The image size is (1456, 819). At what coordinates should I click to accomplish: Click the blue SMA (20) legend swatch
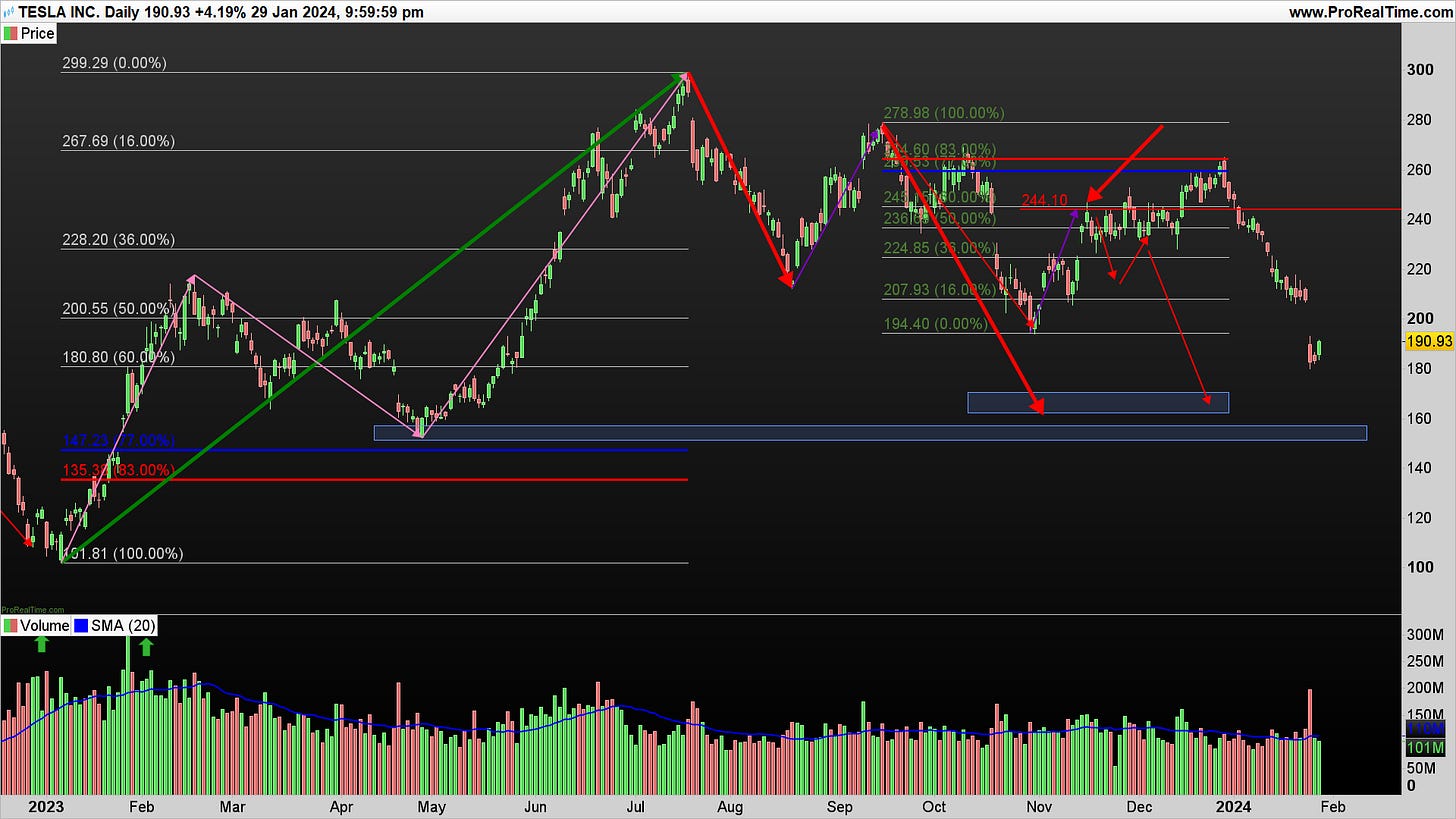[x=83, y=626]
